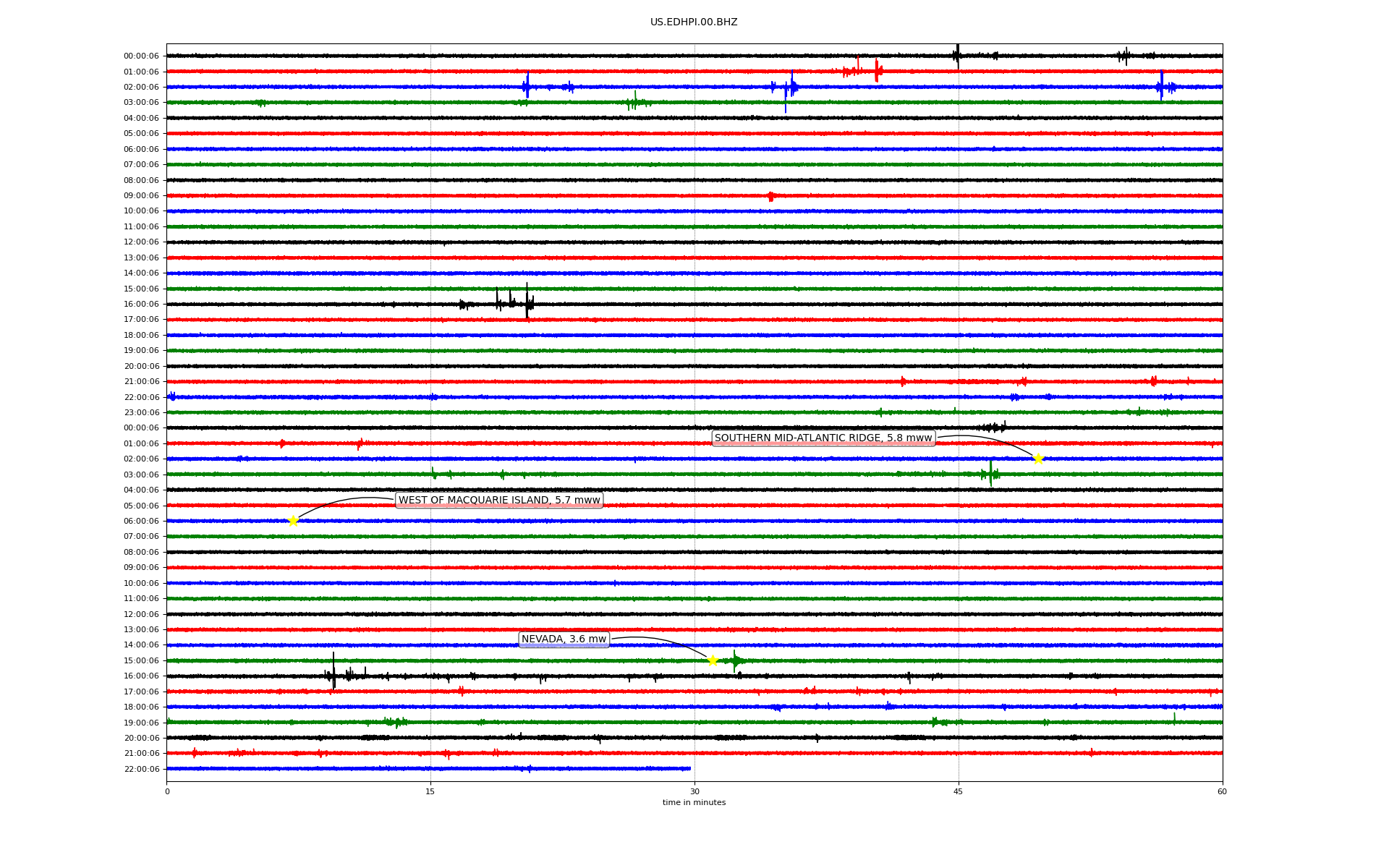This screenshot has height=868, width=1389.
Task: Click the SOUTHERN MID-ATLANTIC RIDGE, 5.8 mww label
Action: (x=823, y=438)
